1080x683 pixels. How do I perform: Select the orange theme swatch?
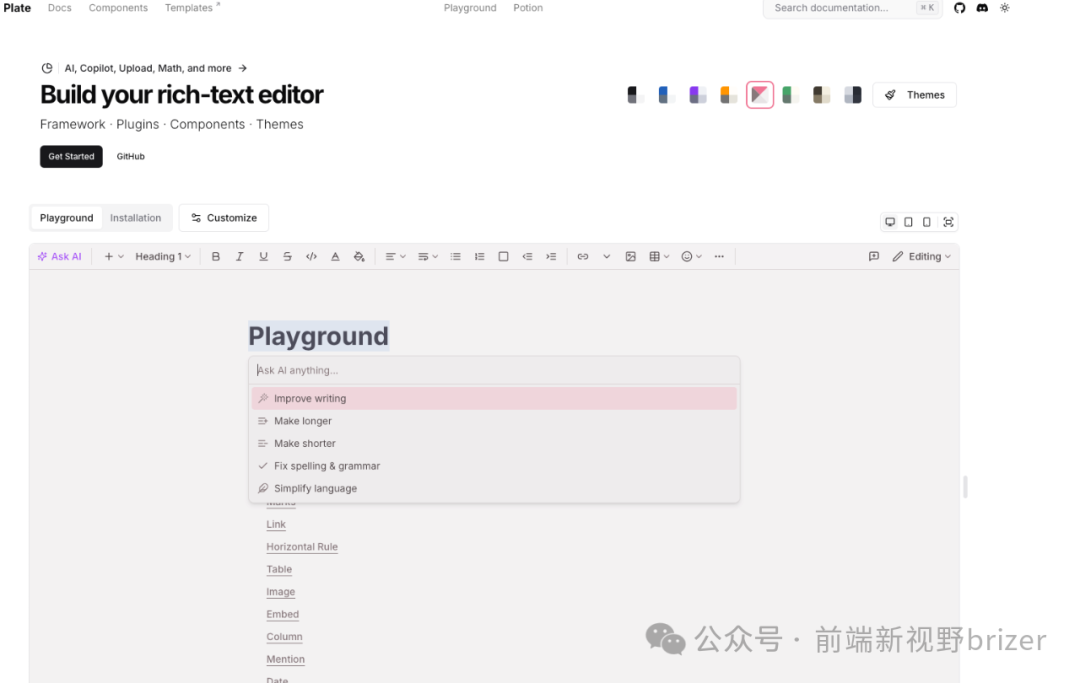tap(728, 95)
